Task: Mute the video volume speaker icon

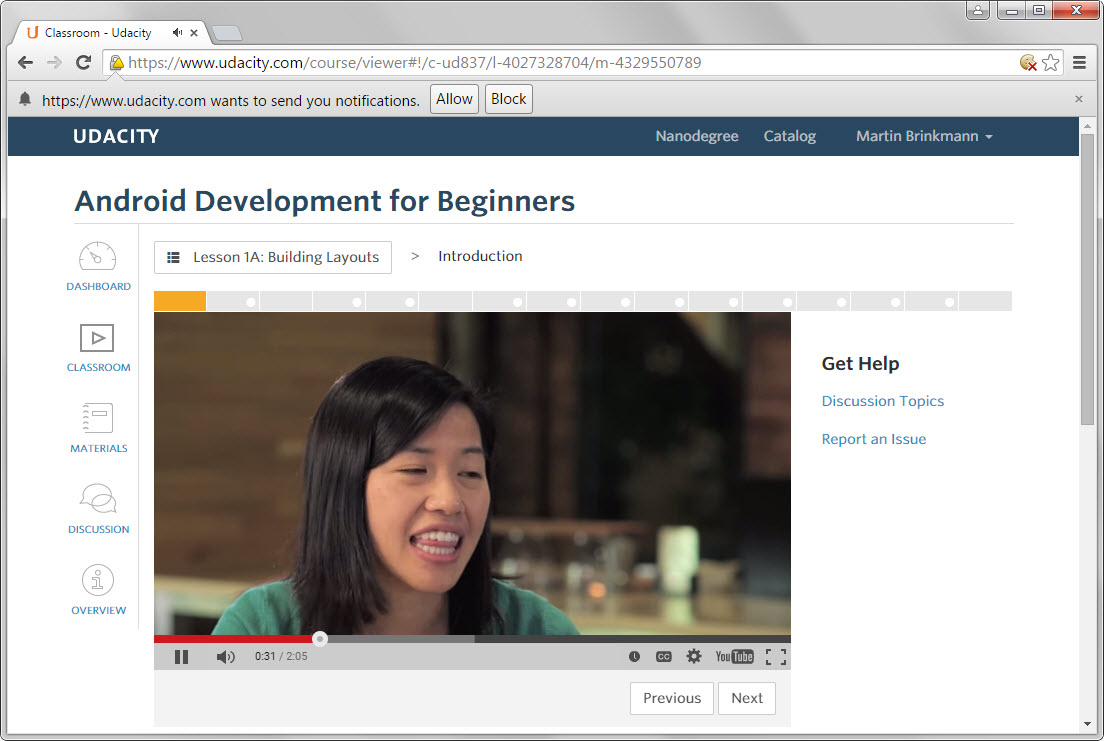Action: point(225,656)
